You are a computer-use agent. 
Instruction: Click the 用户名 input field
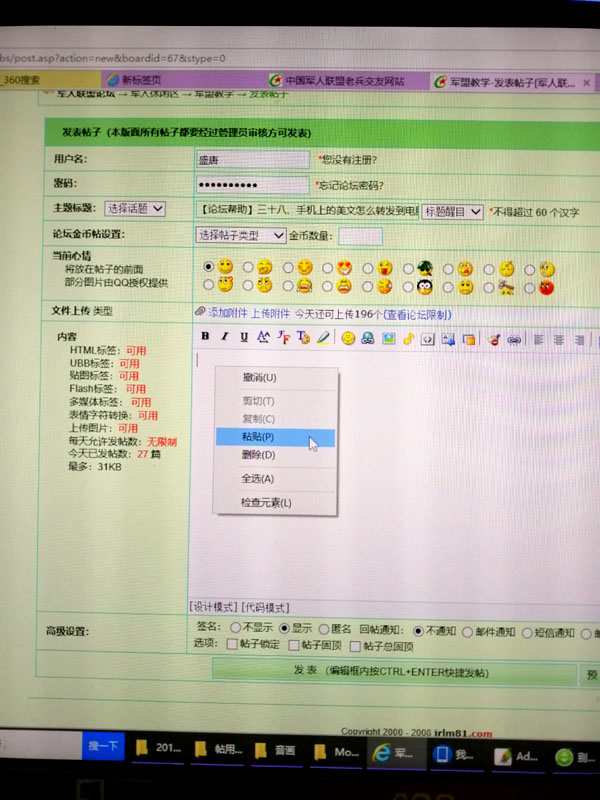(253, 160)
